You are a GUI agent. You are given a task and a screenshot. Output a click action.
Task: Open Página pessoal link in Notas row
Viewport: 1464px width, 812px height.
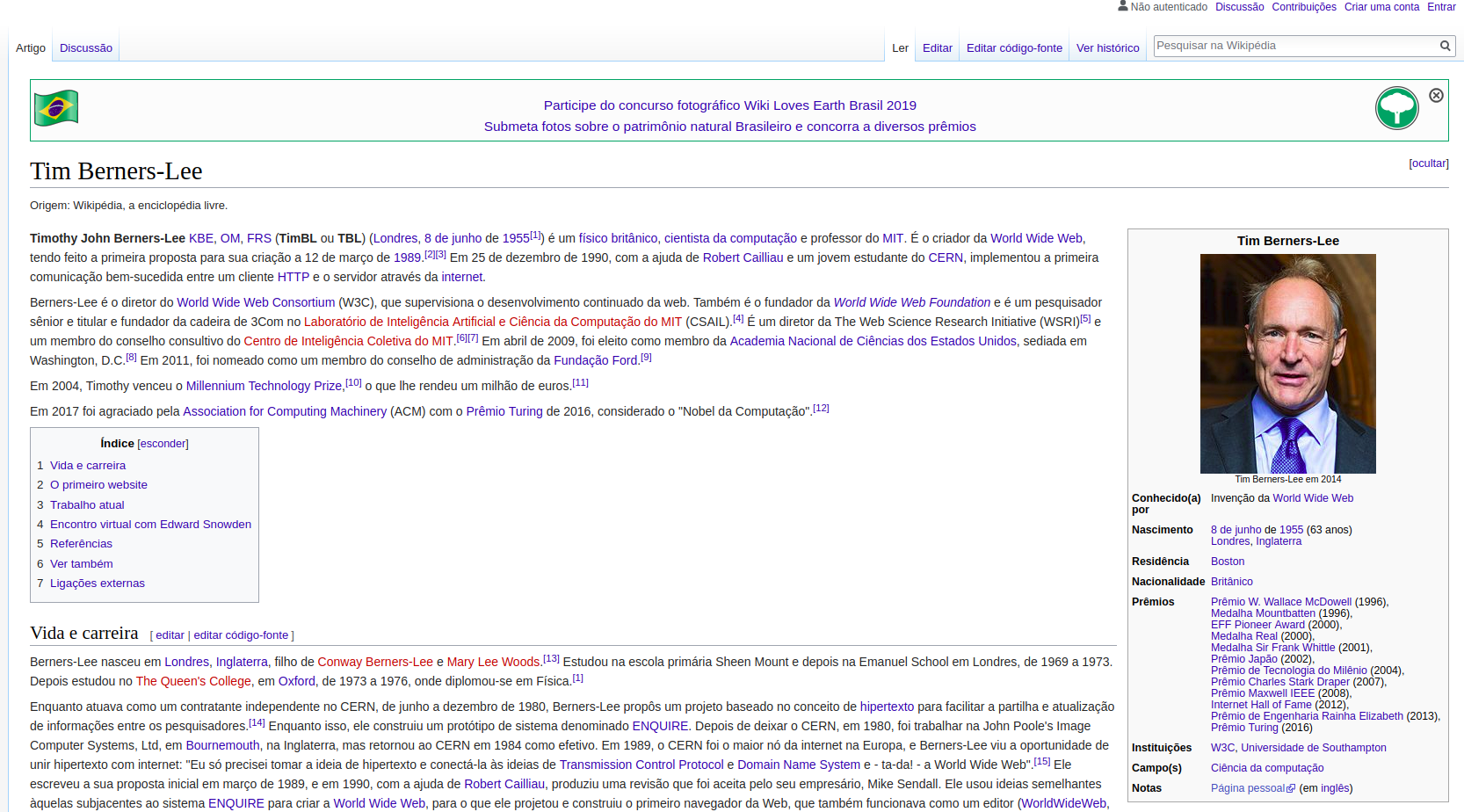[1248, 788]
